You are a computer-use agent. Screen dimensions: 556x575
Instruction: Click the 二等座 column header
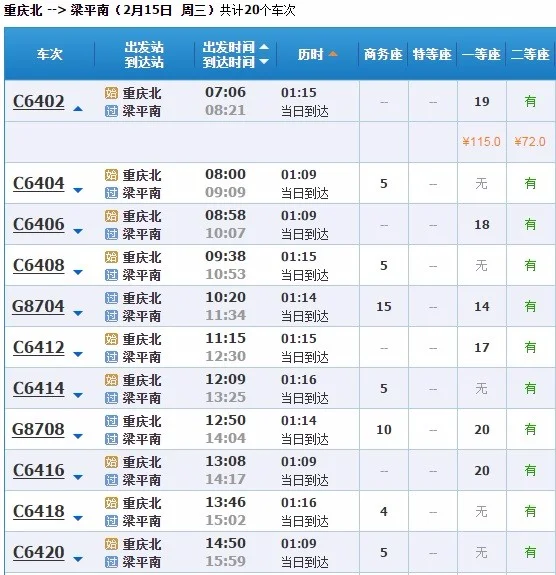pos(530,54)
